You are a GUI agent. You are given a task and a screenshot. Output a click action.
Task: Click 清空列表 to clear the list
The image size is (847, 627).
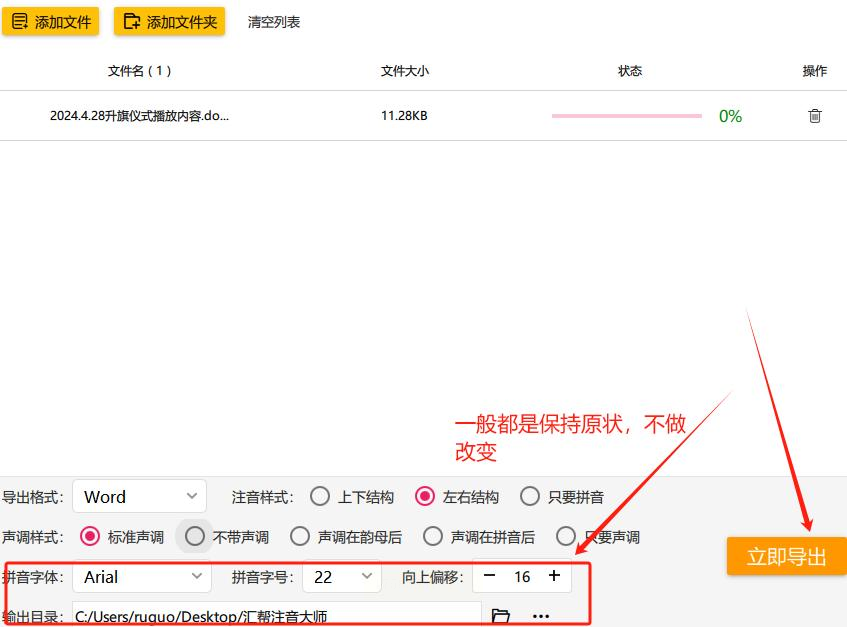pos(273,22)
